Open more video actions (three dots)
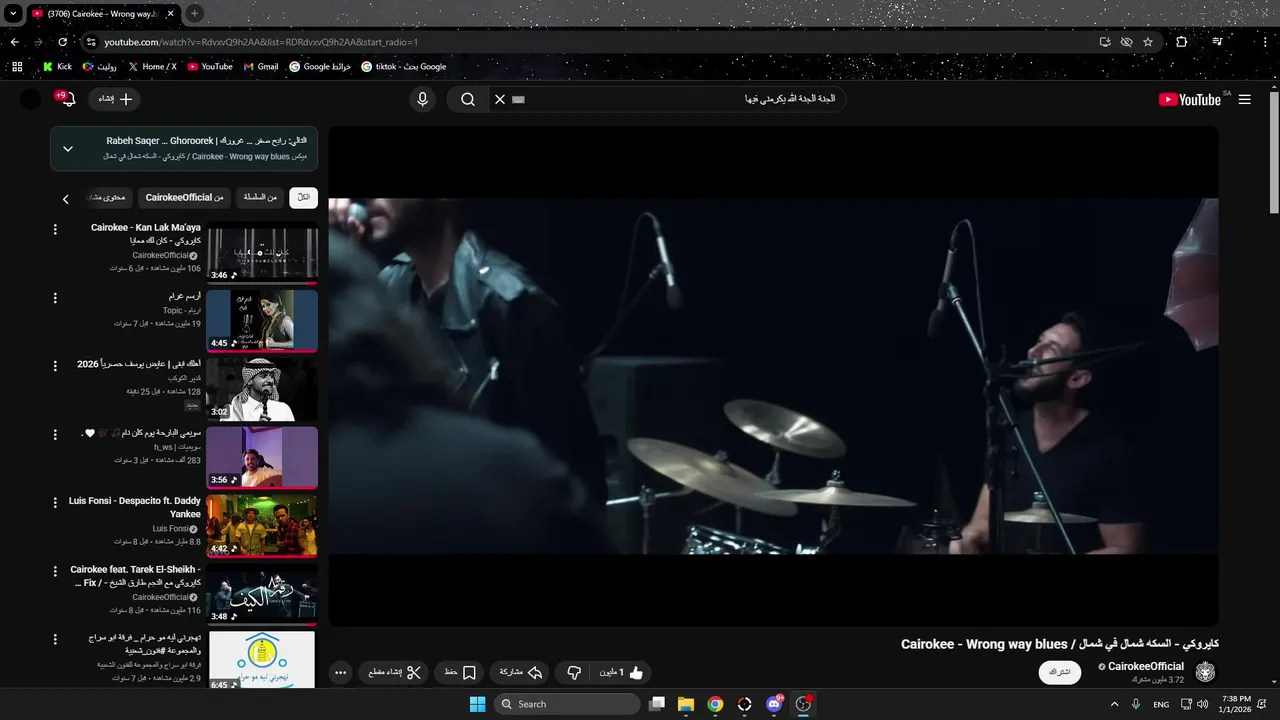The image size is (1280, 720). pos(340,673)
